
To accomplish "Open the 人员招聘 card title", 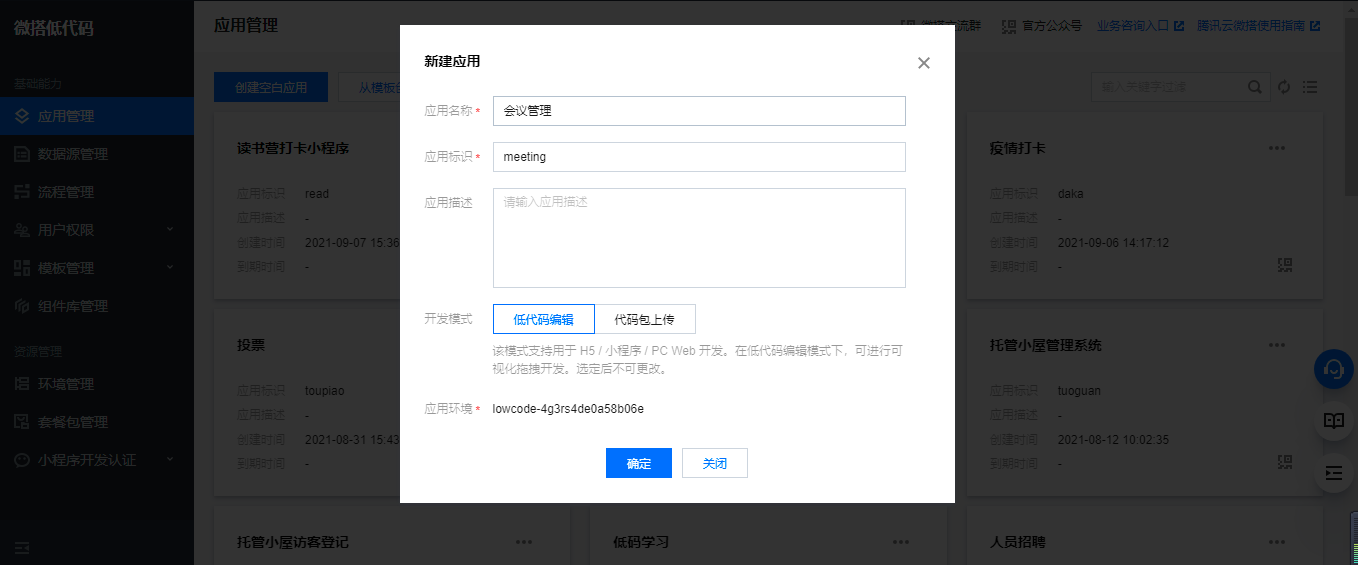I will click(x=1017, y=542).
